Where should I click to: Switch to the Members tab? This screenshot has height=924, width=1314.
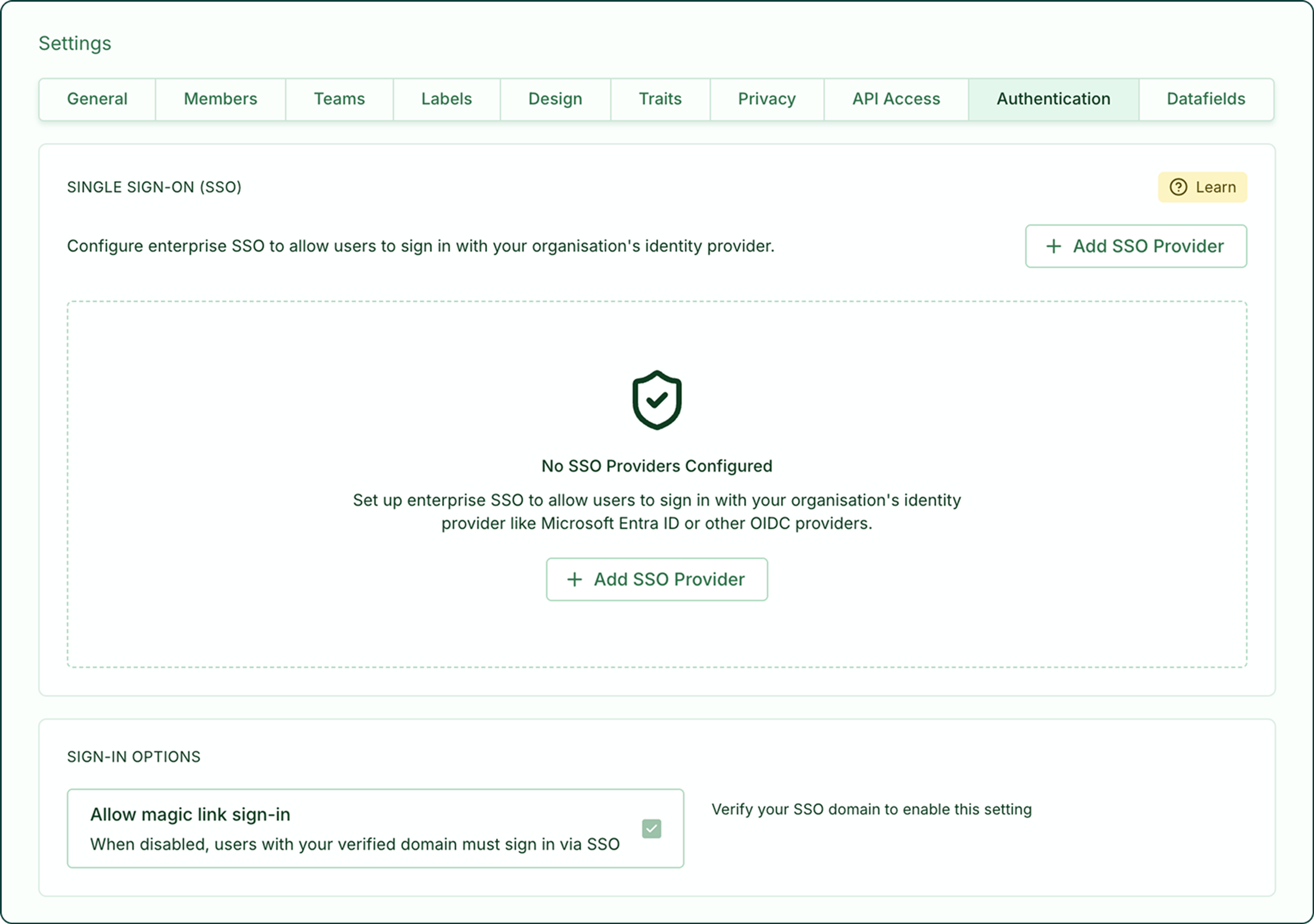(x=220, y=99)
